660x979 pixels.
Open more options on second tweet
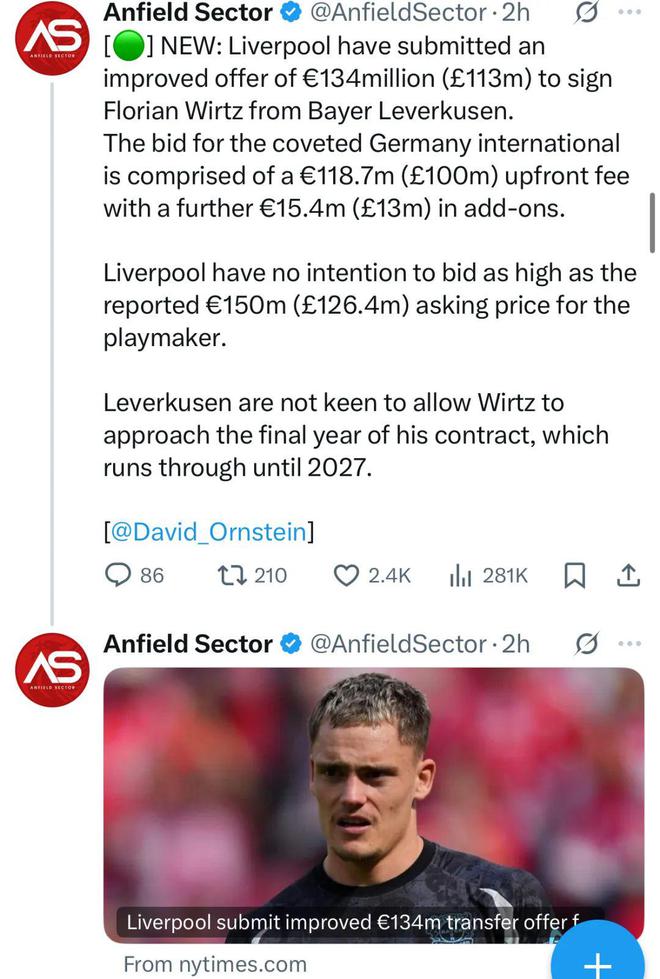pyautogui.click(x=628, y=644)
